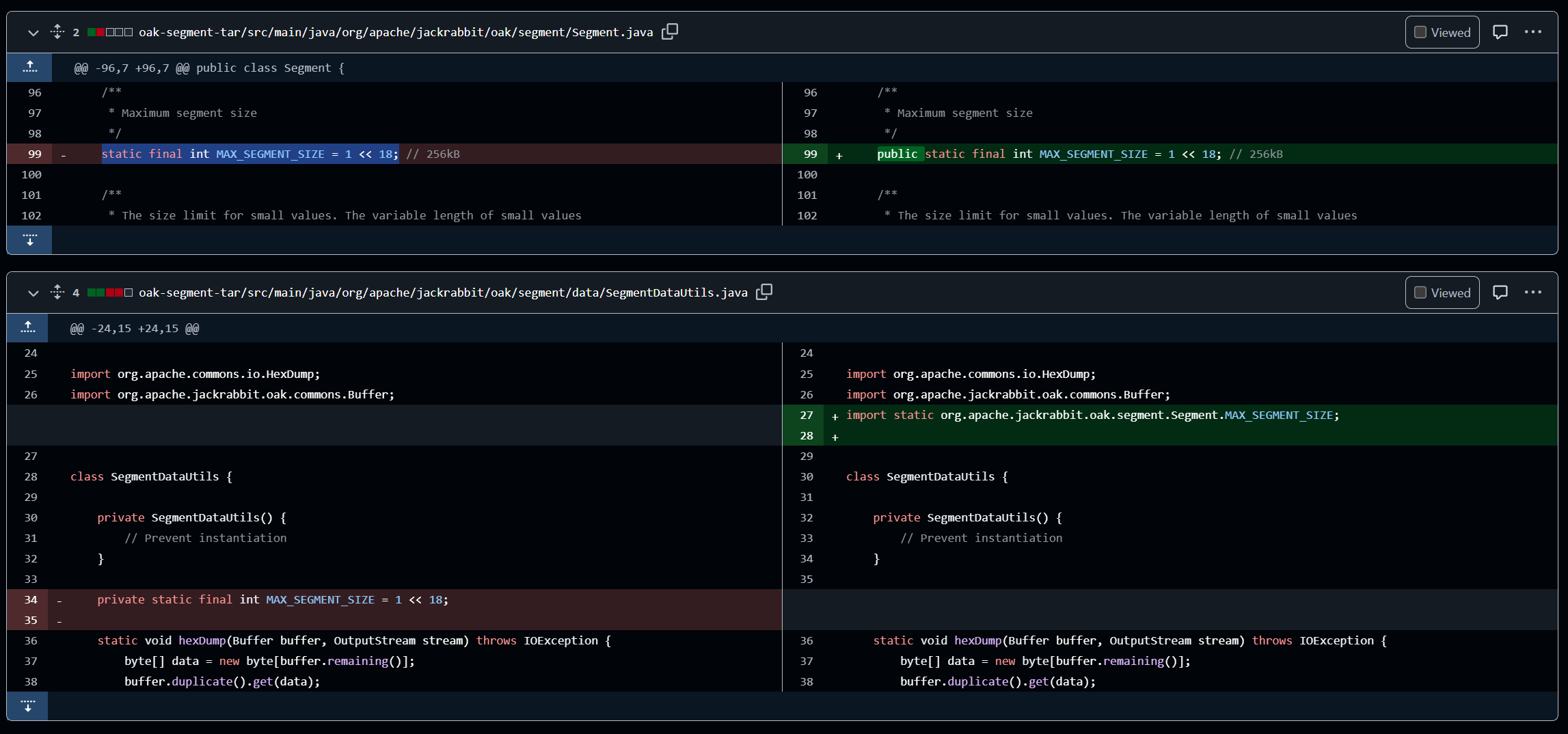Click '// 256kB' comment on the right side
1568x734 pixels.
click(1256, 154)
